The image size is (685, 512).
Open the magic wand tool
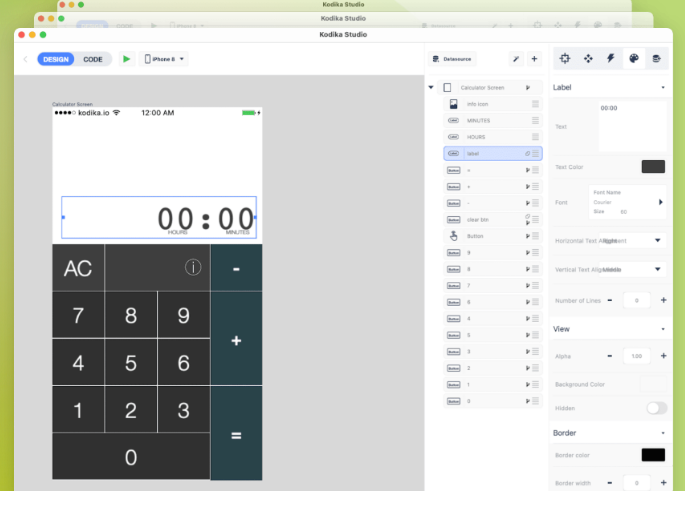(516, 59)
